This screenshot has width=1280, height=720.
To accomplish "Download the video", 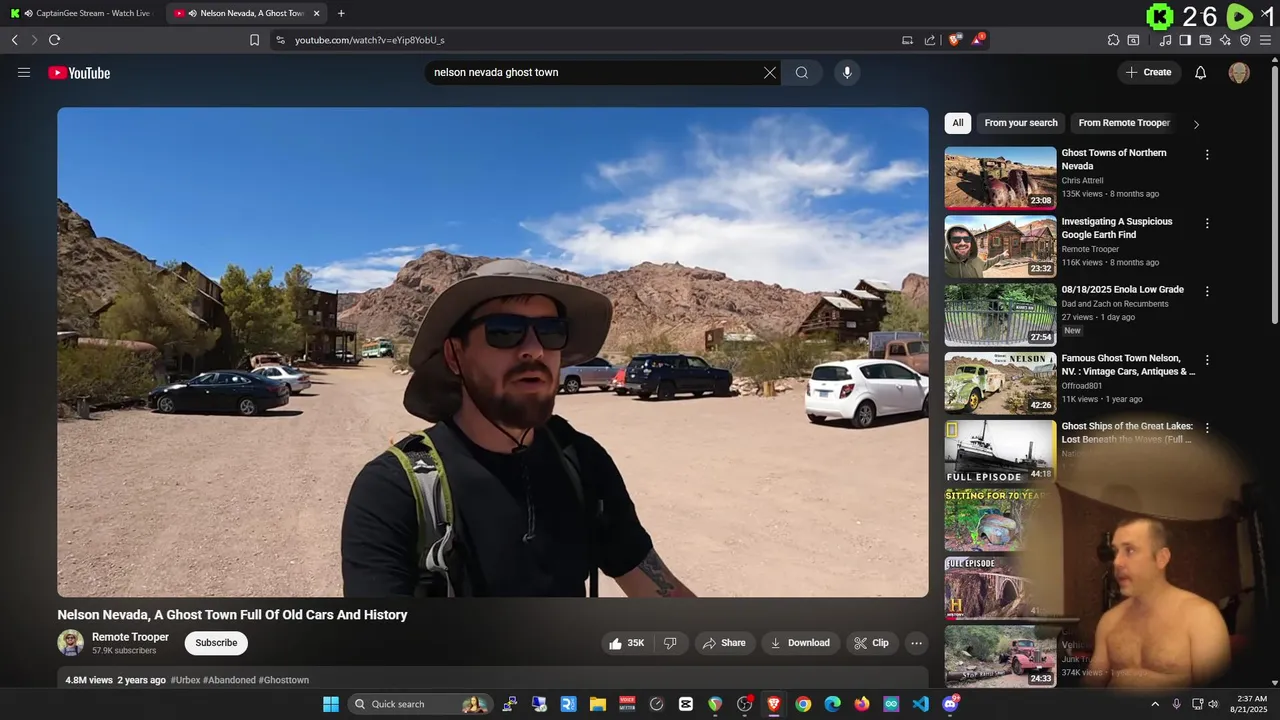I will click(x=800, y=643).
